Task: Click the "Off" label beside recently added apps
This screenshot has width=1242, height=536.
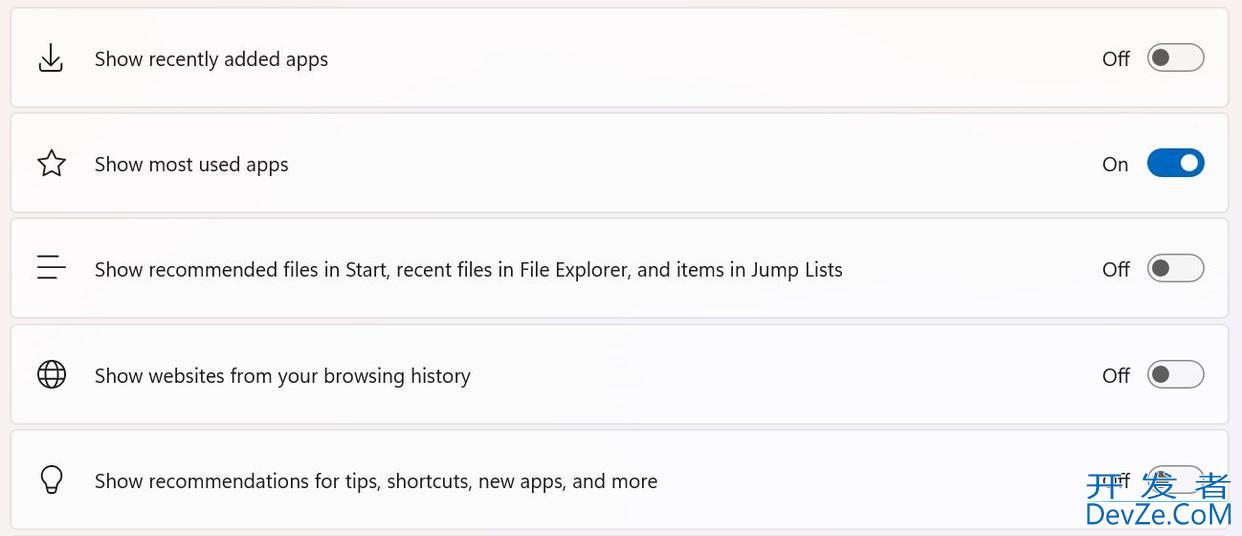Action: pos(1116,59)
